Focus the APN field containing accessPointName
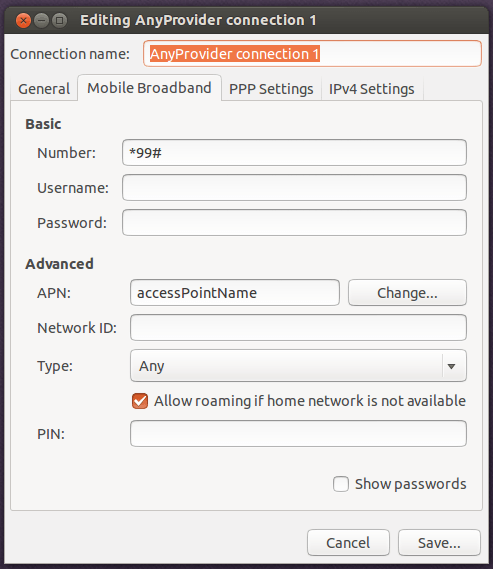 (235, 292)
